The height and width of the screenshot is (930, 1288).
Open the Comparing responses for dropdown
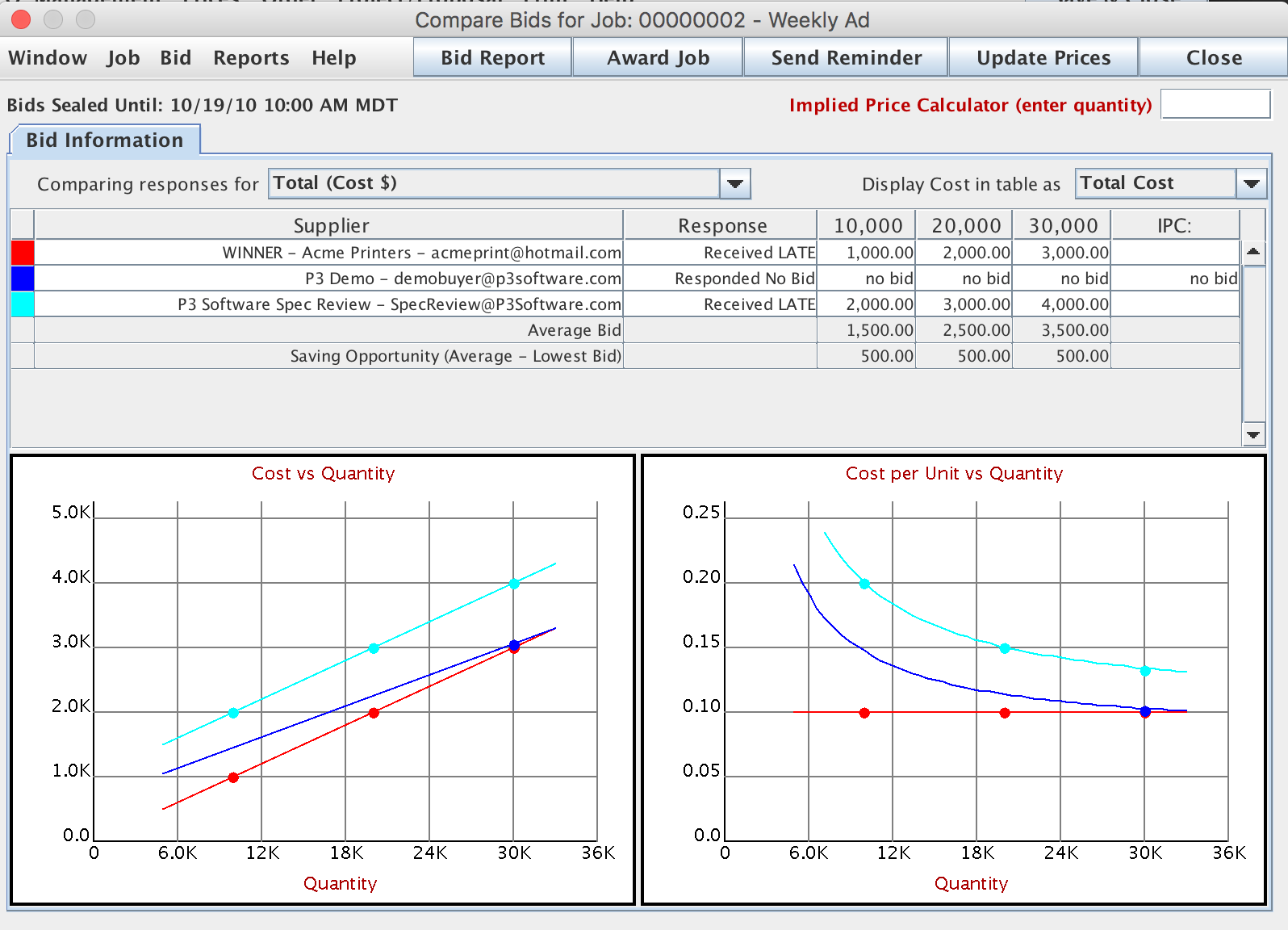point(734,184)
